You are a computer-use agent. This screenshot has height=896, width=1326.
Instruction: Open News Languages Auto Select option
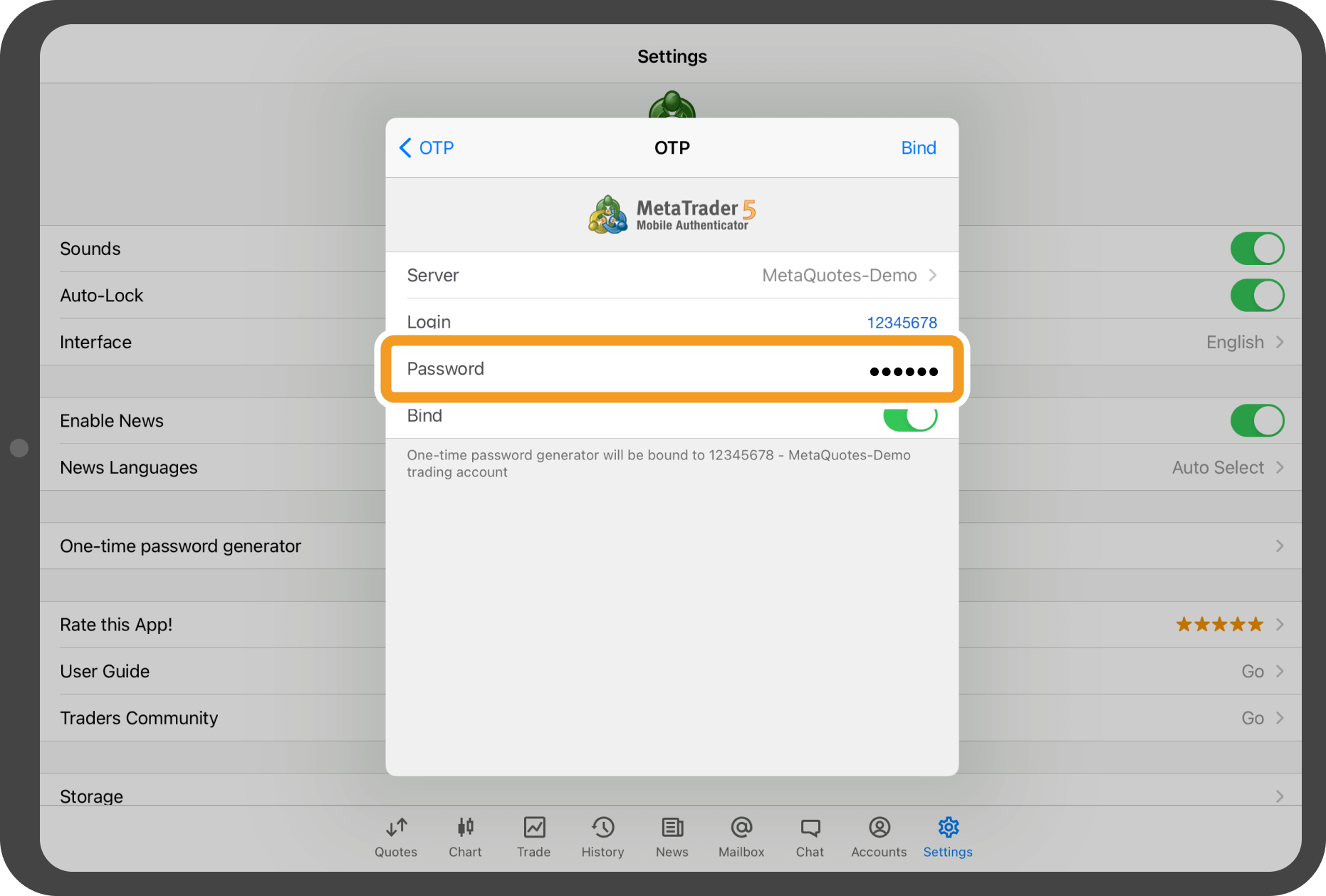point(1226,468)
